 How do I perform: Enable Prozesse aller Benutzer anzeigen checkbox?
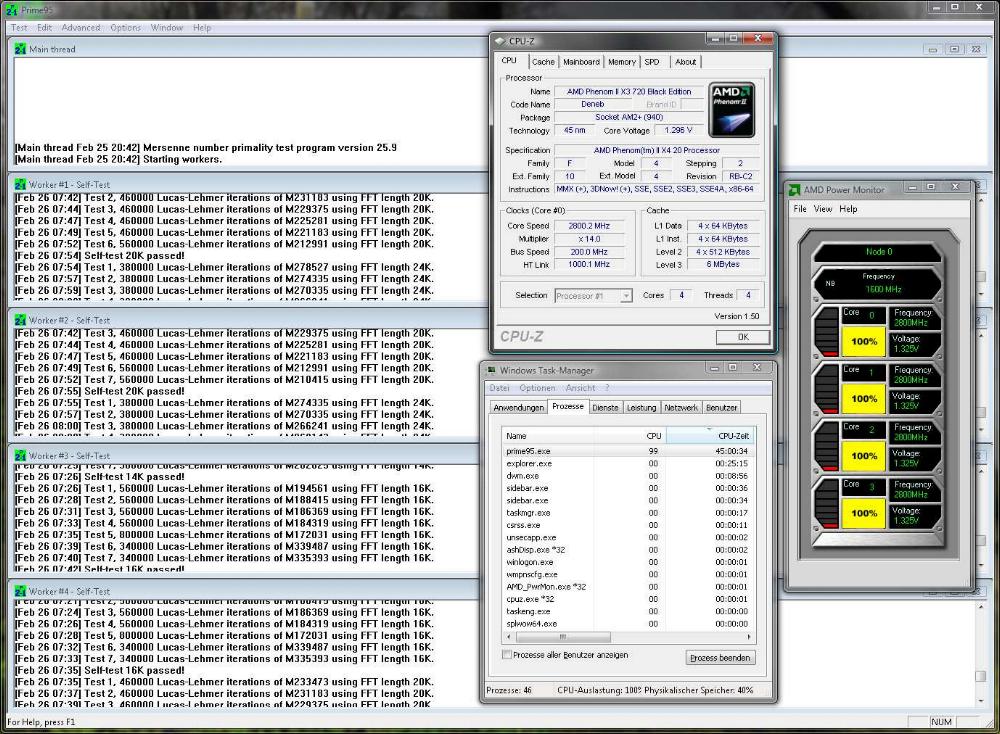point(507,655)
